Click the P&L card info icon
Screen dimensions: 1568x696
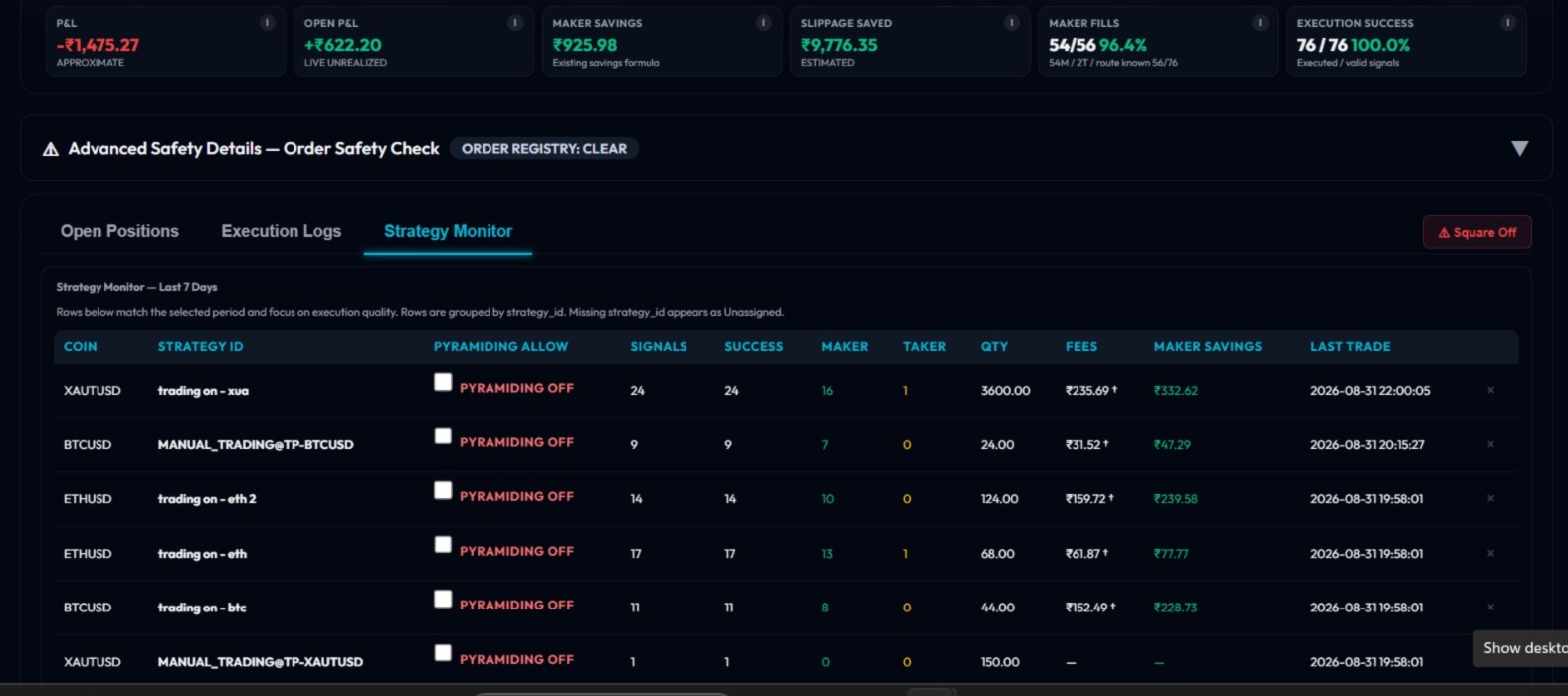tap(267, 23)
